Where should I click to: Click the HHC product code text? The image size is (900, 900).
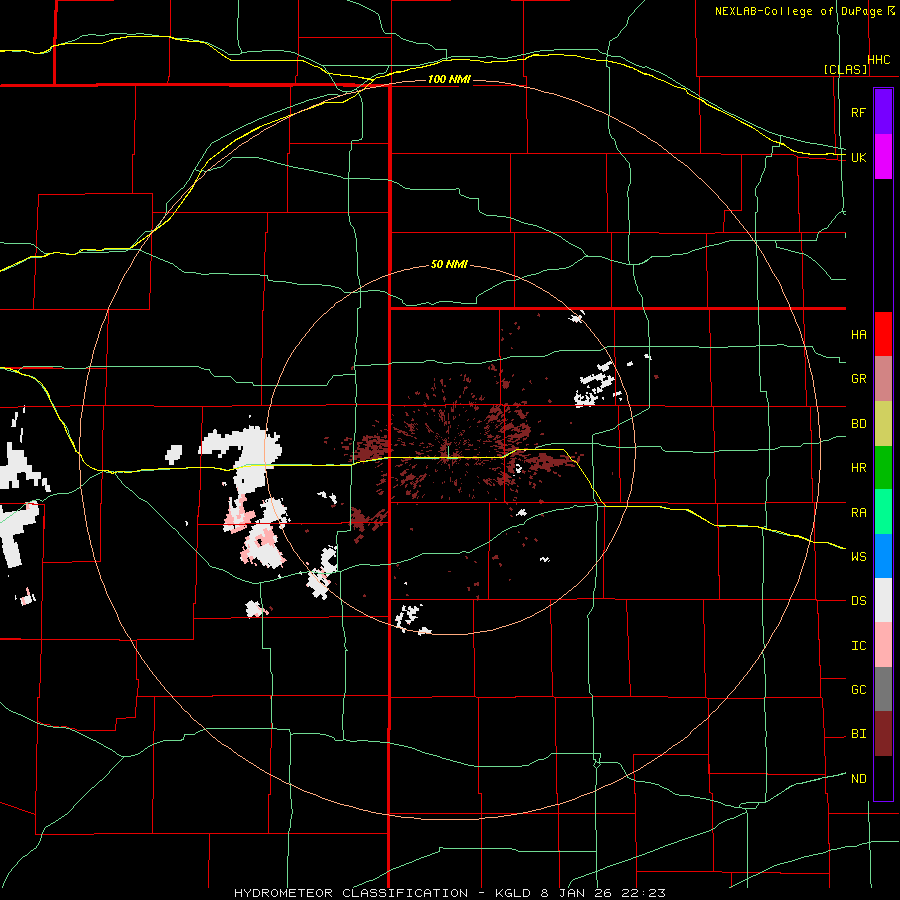[x=879, y=60]
